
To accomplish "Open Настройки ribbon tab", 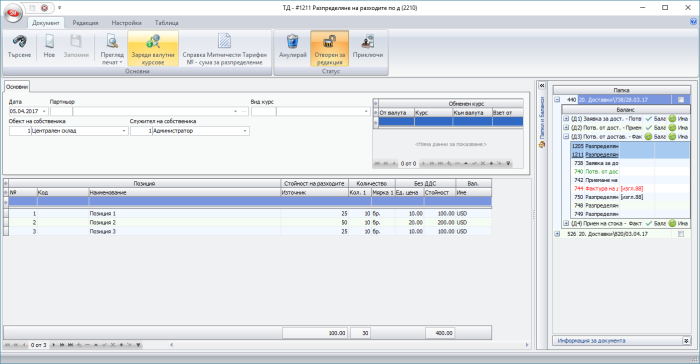I will (126, 23).
